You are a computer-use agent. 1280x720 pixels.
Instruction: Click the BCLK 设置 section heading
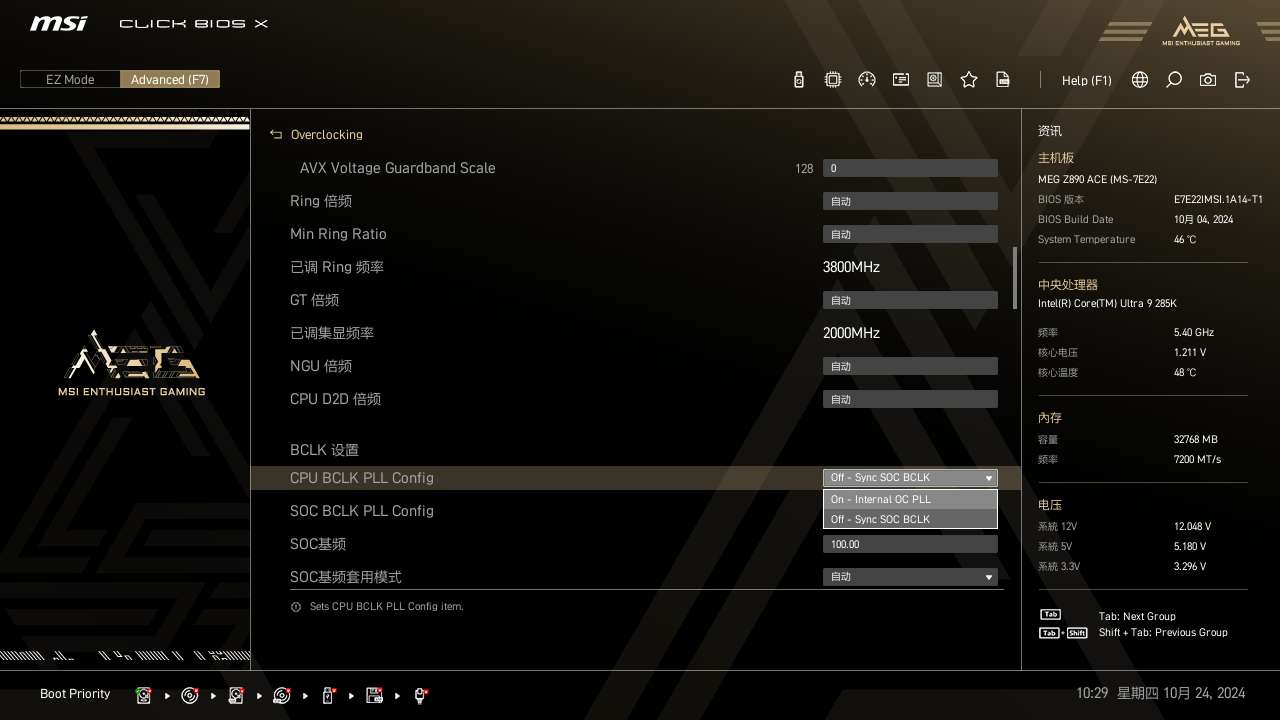point(324,450)
